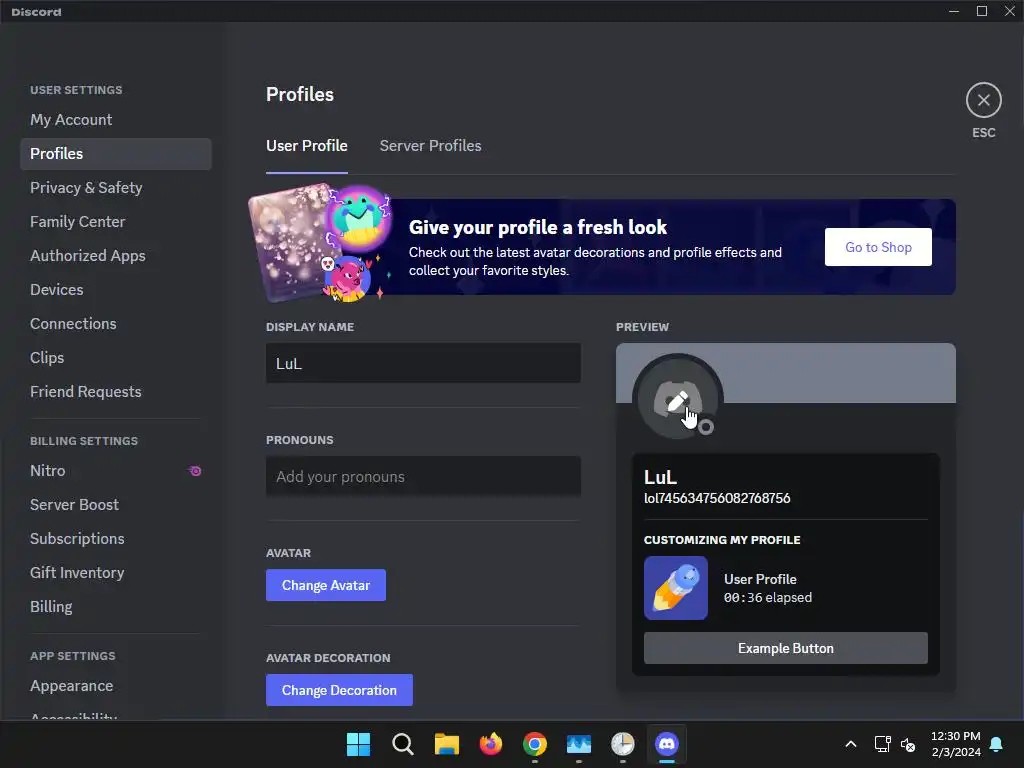Click the pencil activity icon under Customizing My Profile
The image size is (1024, 768).
[x=676, y=588]
